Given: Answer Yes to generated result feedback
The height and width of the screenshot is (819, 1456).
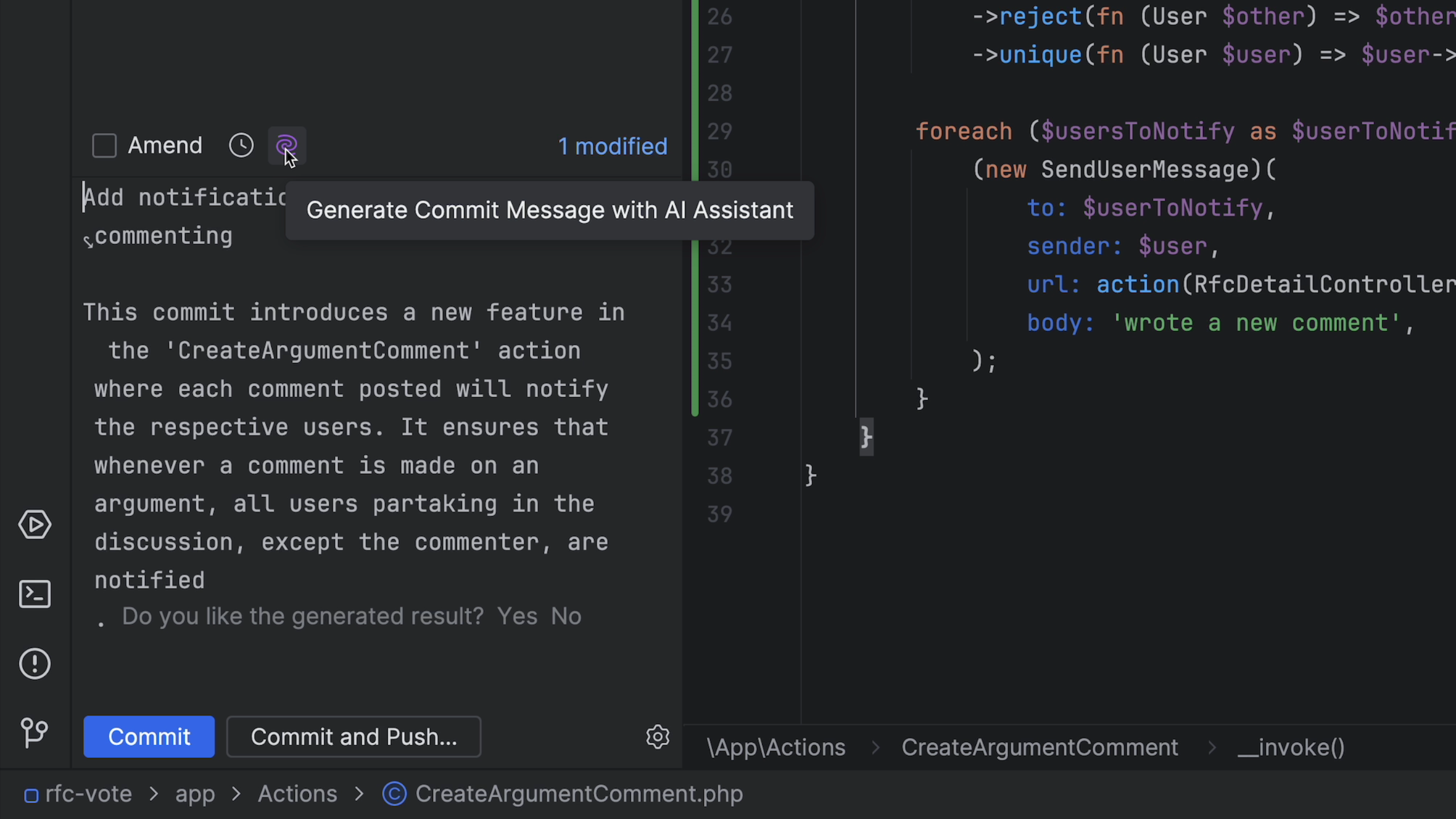Looking at the screenshot, I should 517,617.
